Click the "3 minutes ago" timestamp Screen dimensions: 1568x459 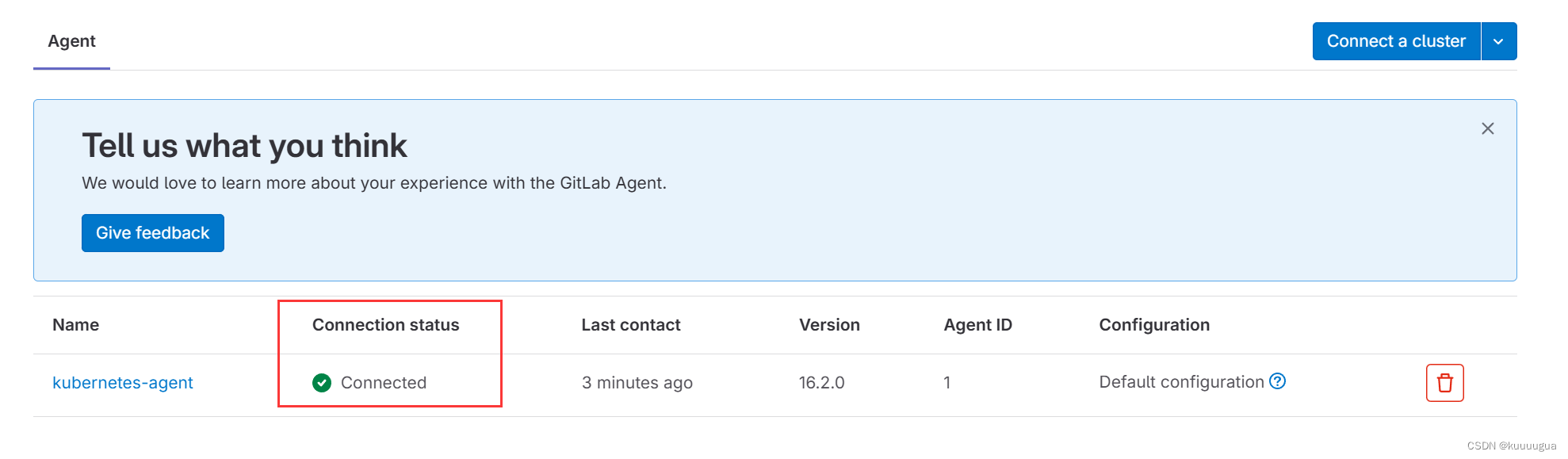[x=637, y=383]
